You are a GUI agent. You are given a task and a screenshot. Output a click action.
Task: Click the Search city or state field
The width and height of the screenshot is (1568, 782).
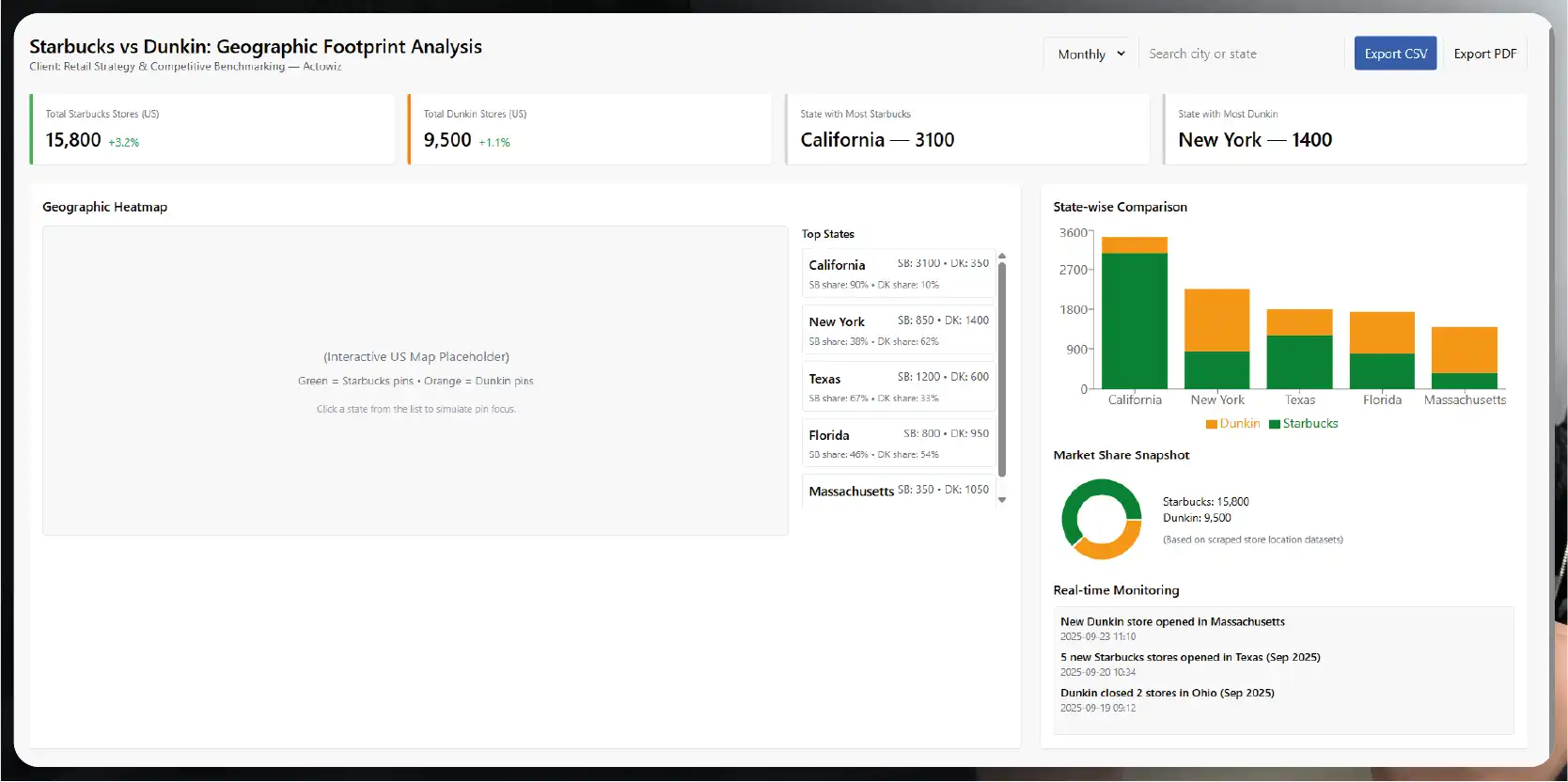click(x=1241, y=55)
